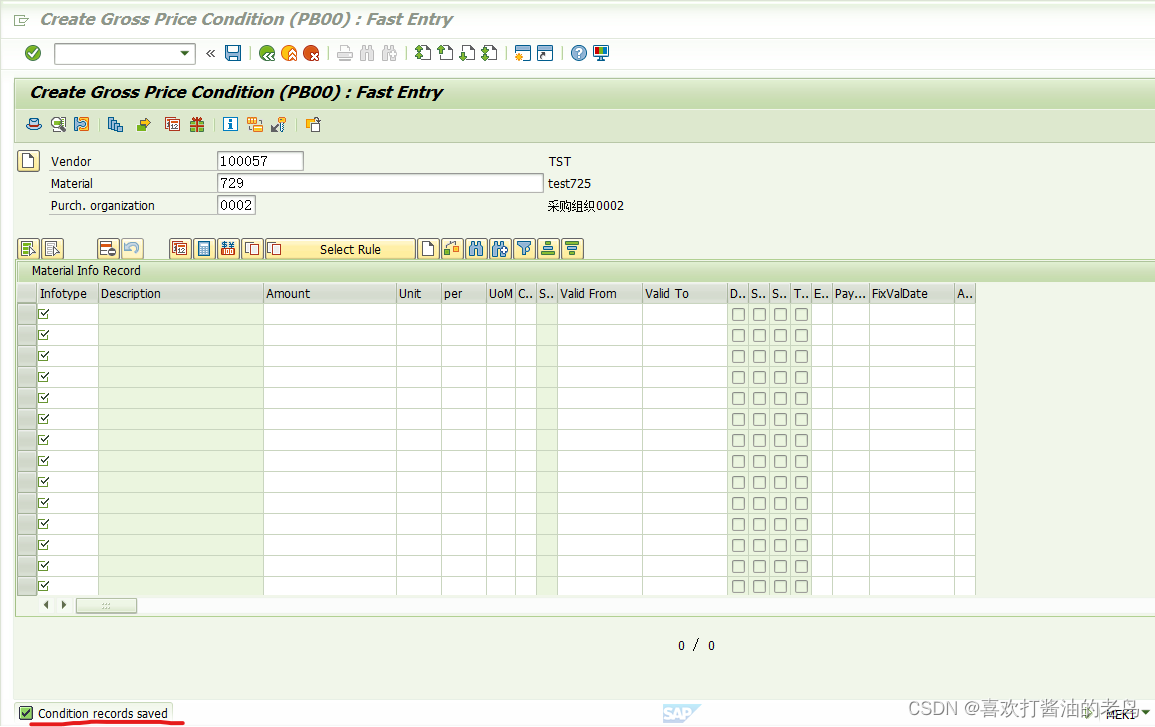Open the Print function via the printer icon
Screen dimensions: 1155x727
pyautogui.click(x=344, y=53)
